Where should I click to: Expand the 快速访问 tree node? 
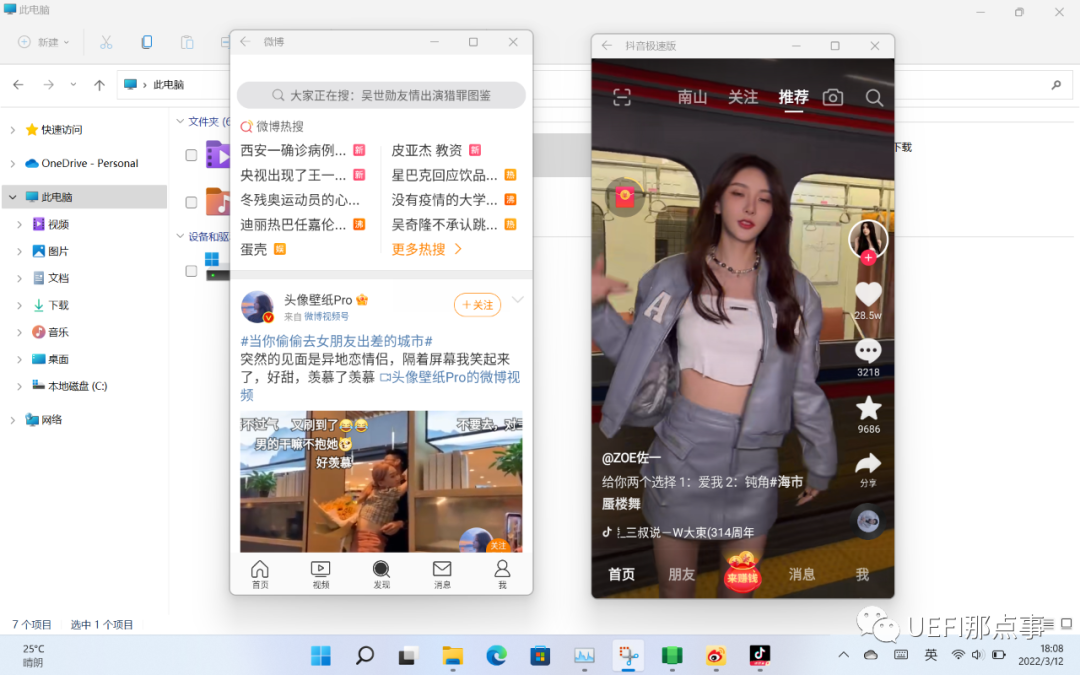[13, 130]
